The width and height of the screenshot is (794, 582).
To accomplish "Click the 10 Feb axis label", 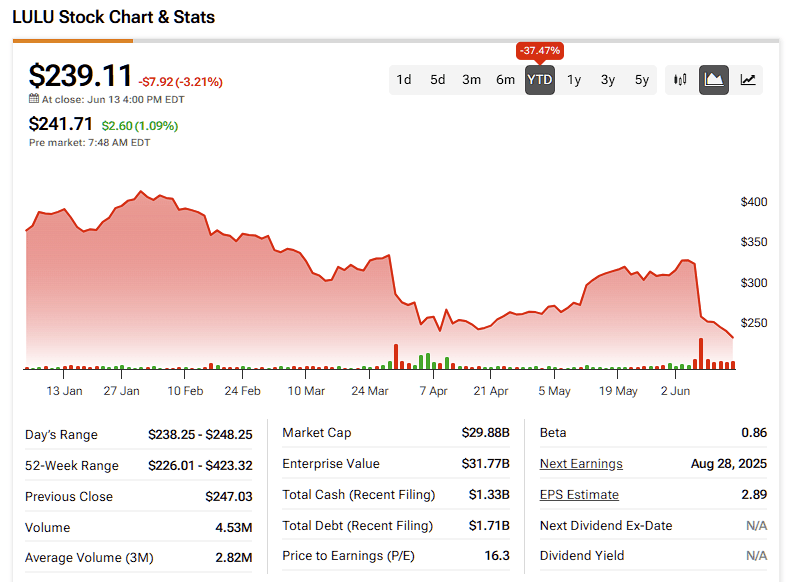I will click(185, 391).
